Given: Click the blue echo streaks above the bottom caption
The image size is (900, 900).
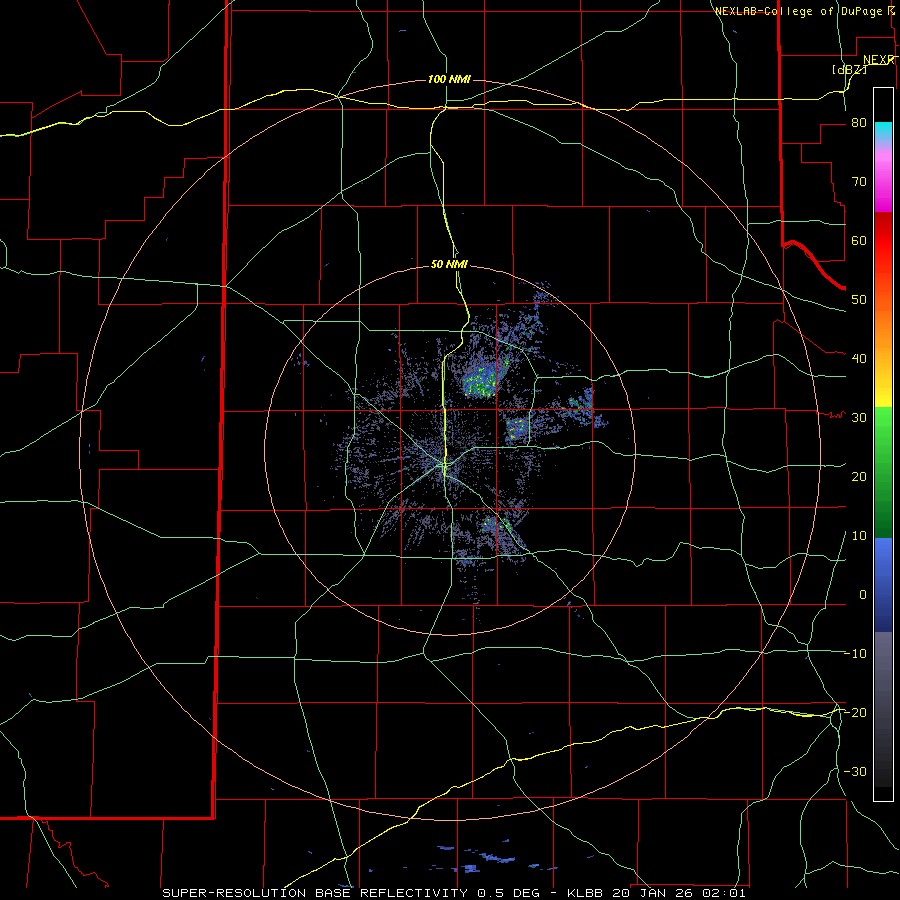Looking at the screenshot, I should pyautogui.click(x=482, y=856).
